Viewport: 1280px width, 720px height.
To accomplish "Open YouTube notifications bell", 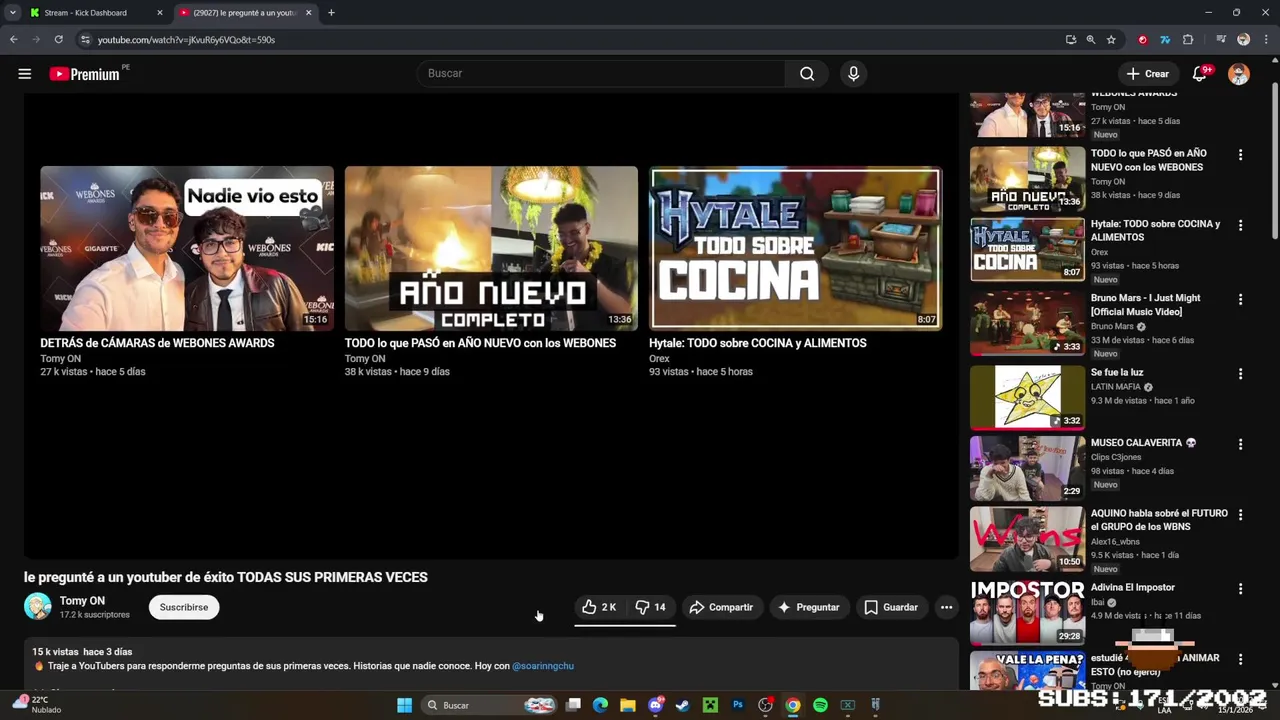I will click(x=1200, y=74).
